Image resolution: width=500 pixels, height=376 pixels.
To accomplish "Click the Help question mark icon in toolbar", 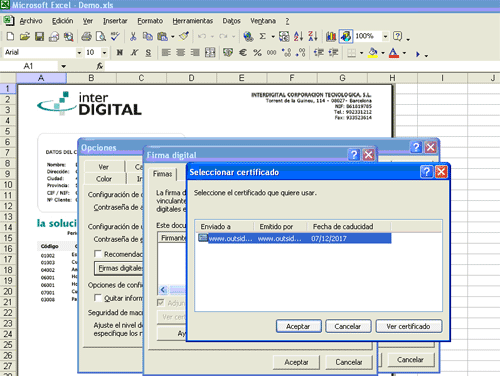I will pos(398,36).
